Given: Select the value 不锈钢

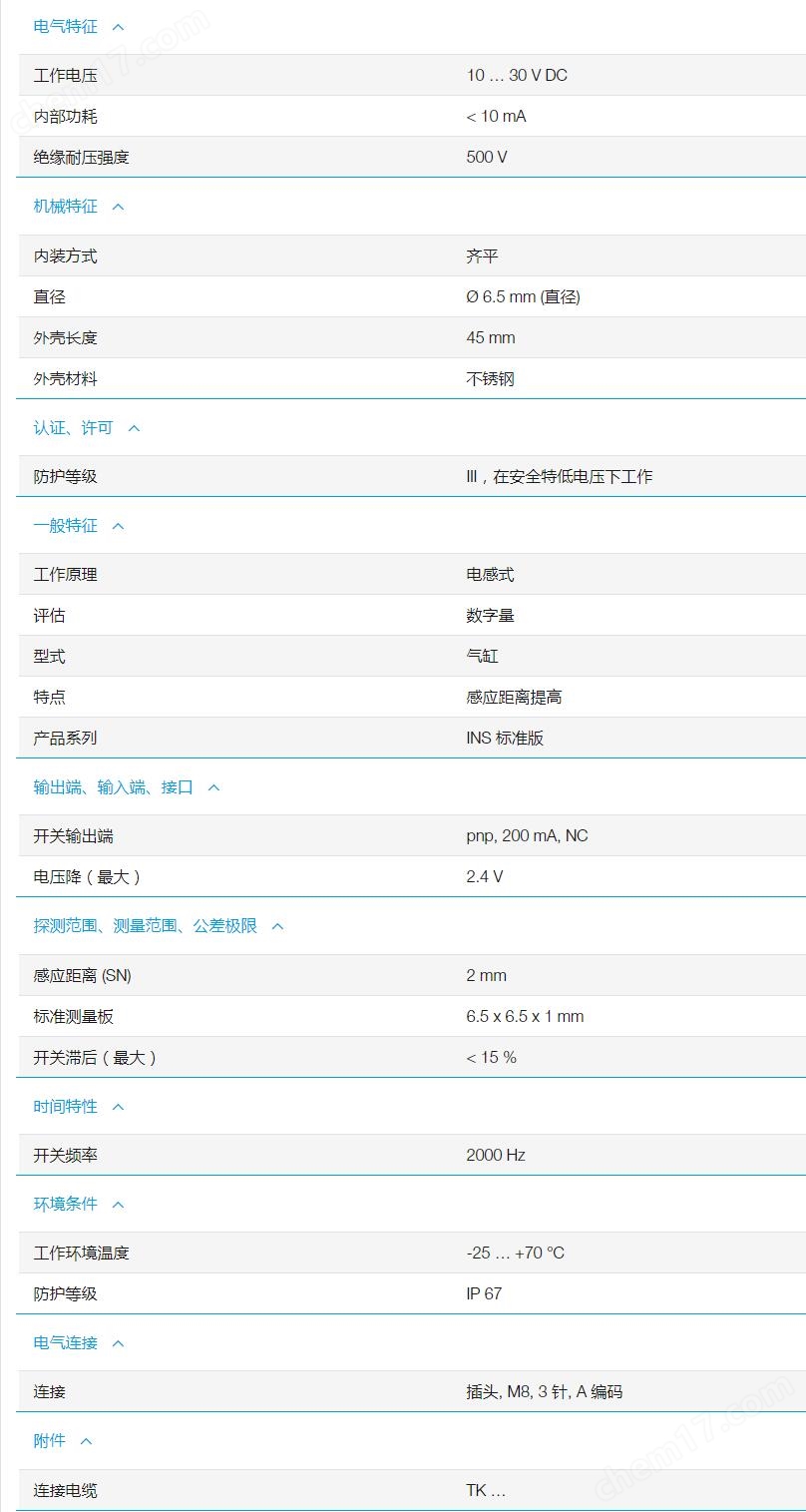Looking at the screenshot, I should (490, 379).
